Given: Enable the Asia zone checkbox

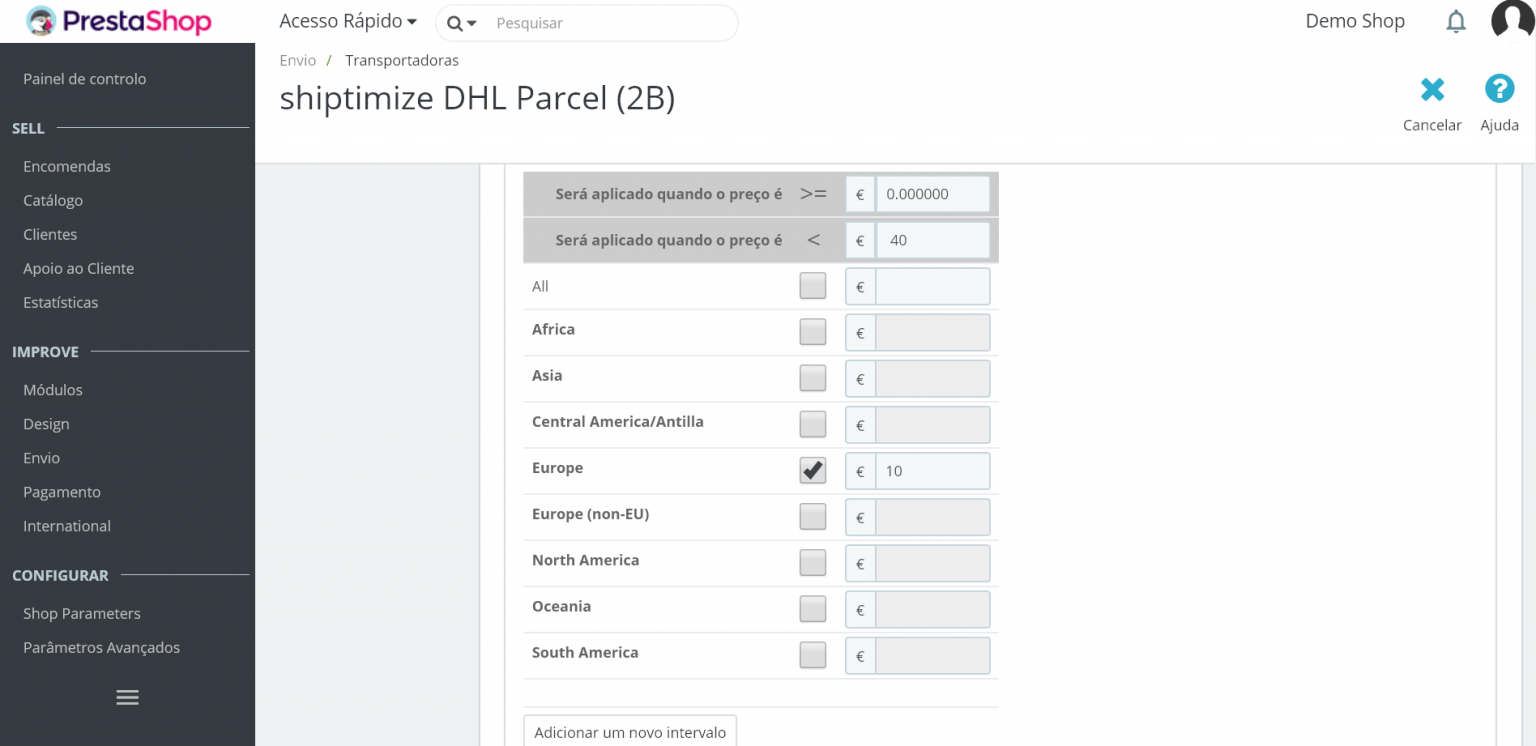Looking at the screenshot, I should click(x=813, y=378).
